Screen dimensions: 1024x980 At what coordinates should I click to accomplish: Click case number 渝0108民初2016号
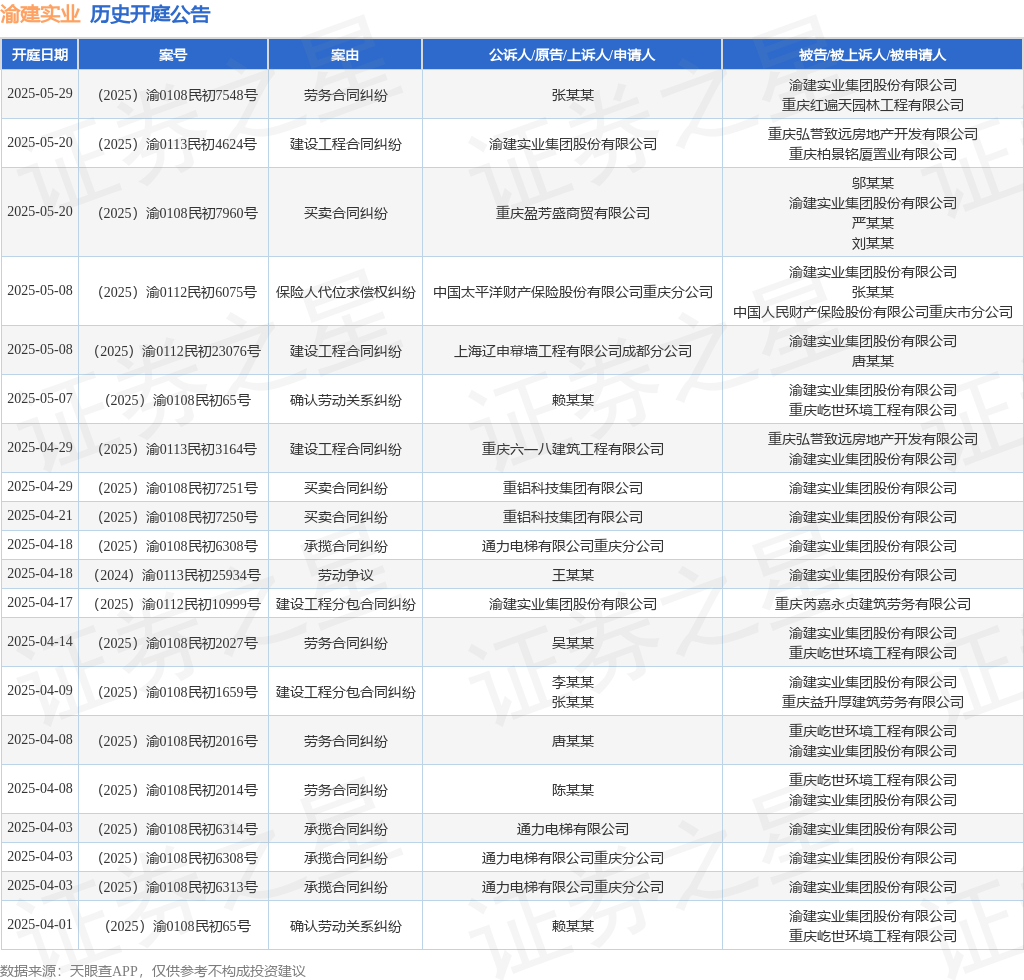[x=178, y=742]
